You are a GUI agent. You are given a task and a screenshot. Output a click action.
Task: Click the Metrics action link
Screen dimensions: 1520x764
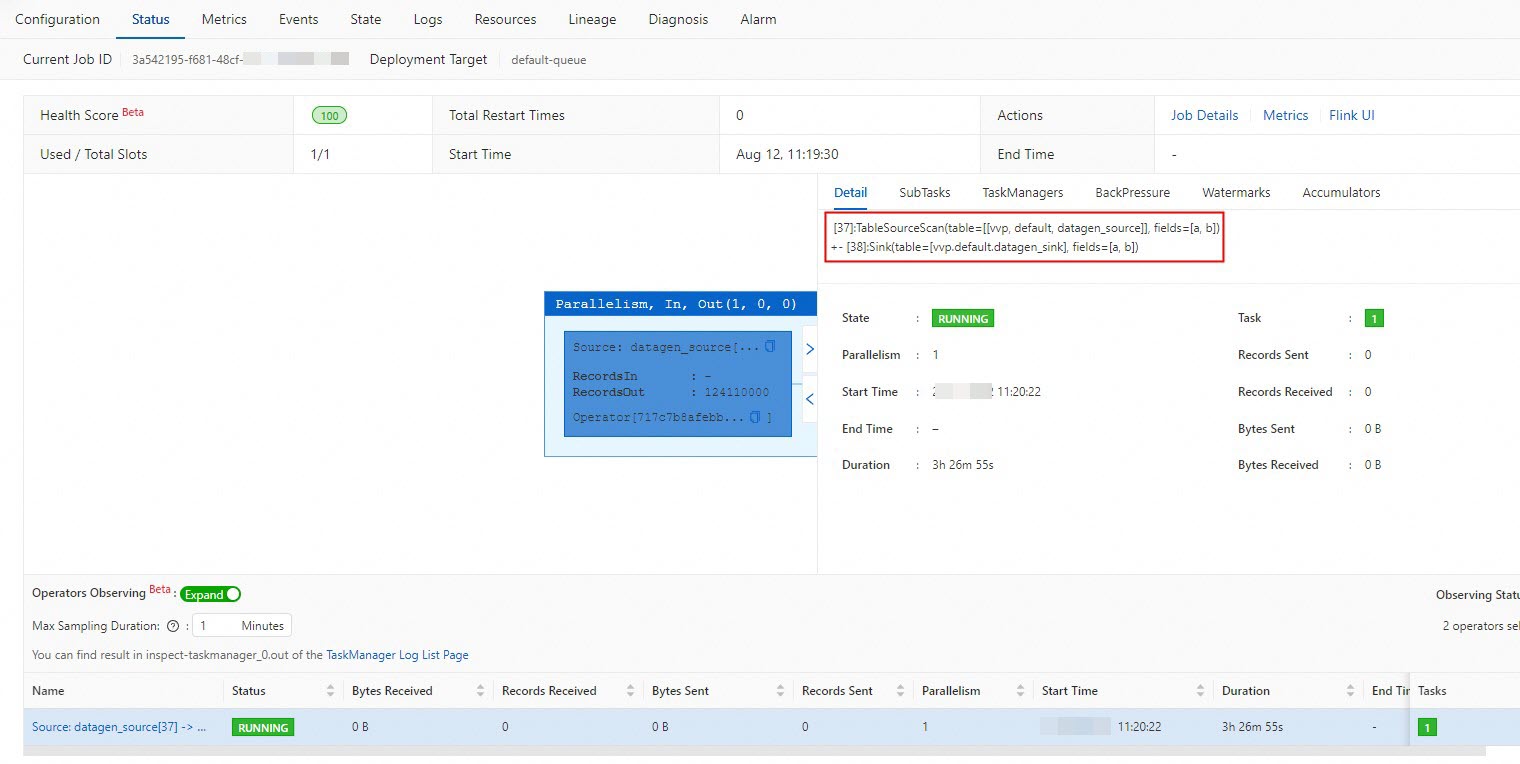point(1286,115)
